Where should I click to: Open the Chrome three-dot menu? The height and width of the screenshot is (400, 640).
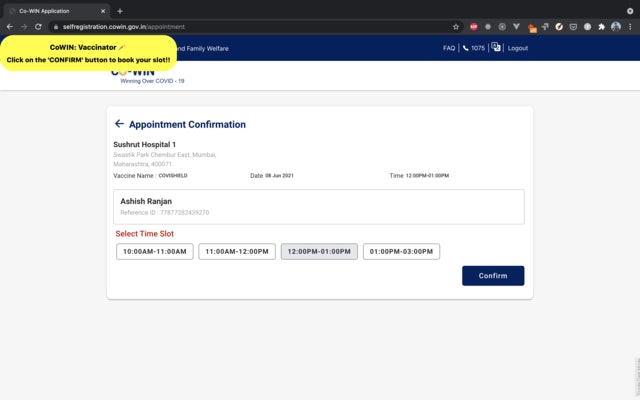click(x=630, y=27)
